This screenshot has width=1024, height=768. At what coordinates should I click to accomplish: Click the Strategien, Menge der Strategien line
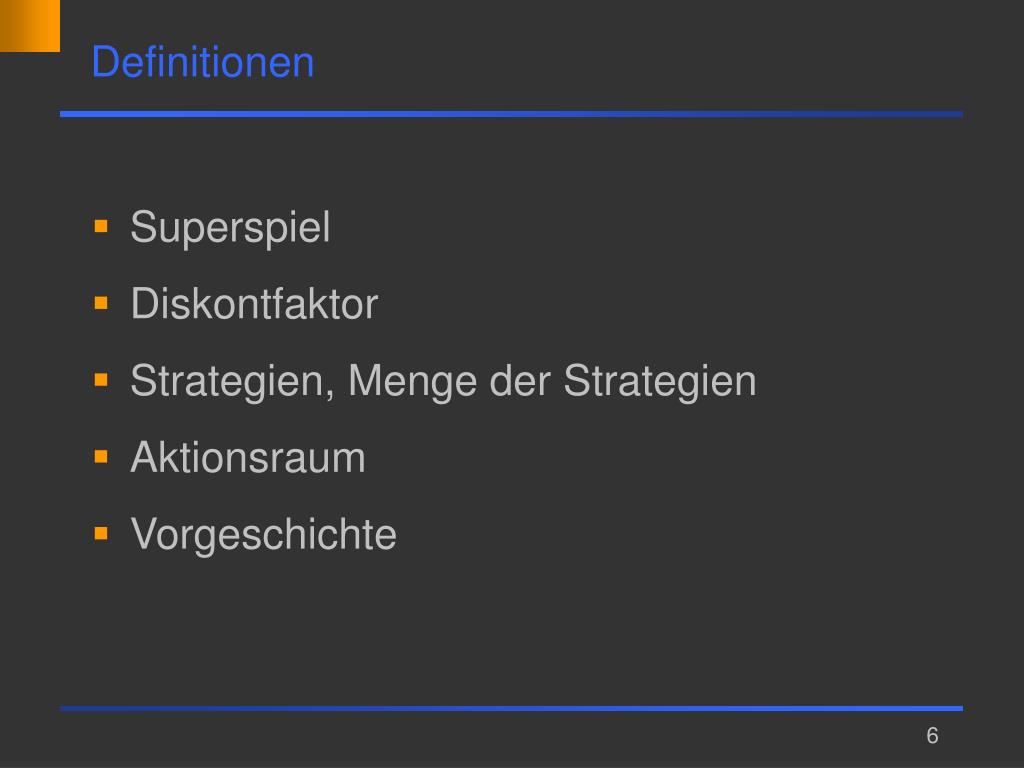[443, 381]
